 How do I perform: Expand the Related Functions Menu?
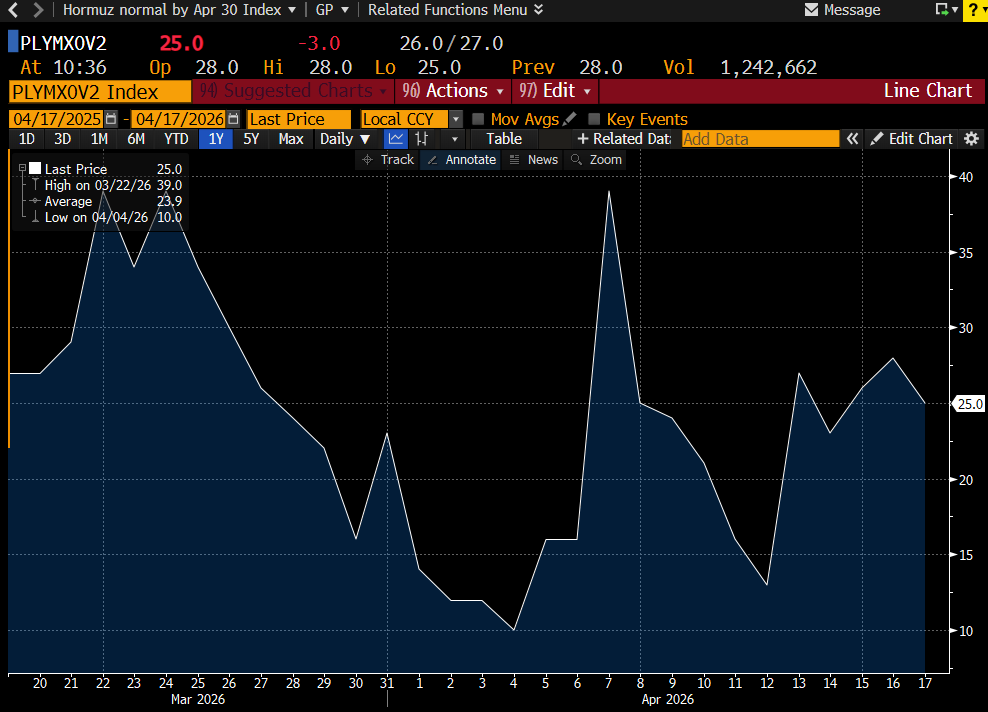455,9
